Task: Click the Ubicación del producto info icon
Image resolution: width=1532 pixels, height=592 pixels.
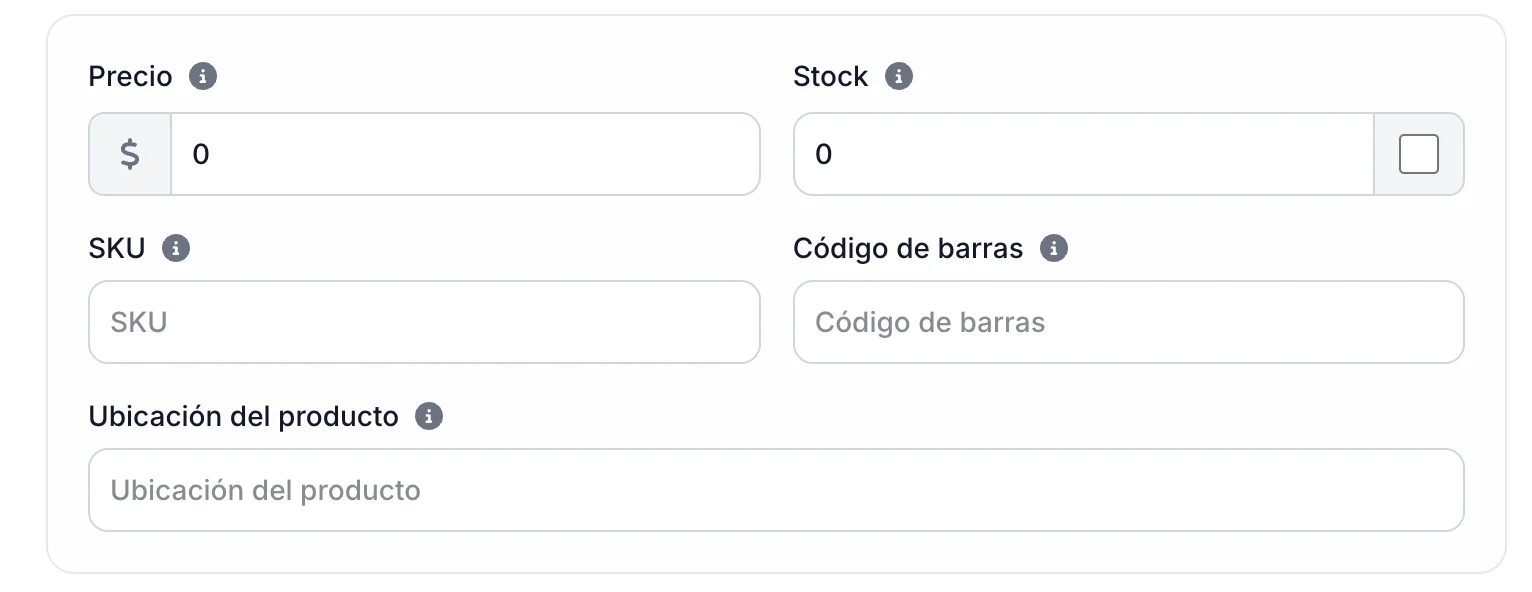Action: pos(429,416)
